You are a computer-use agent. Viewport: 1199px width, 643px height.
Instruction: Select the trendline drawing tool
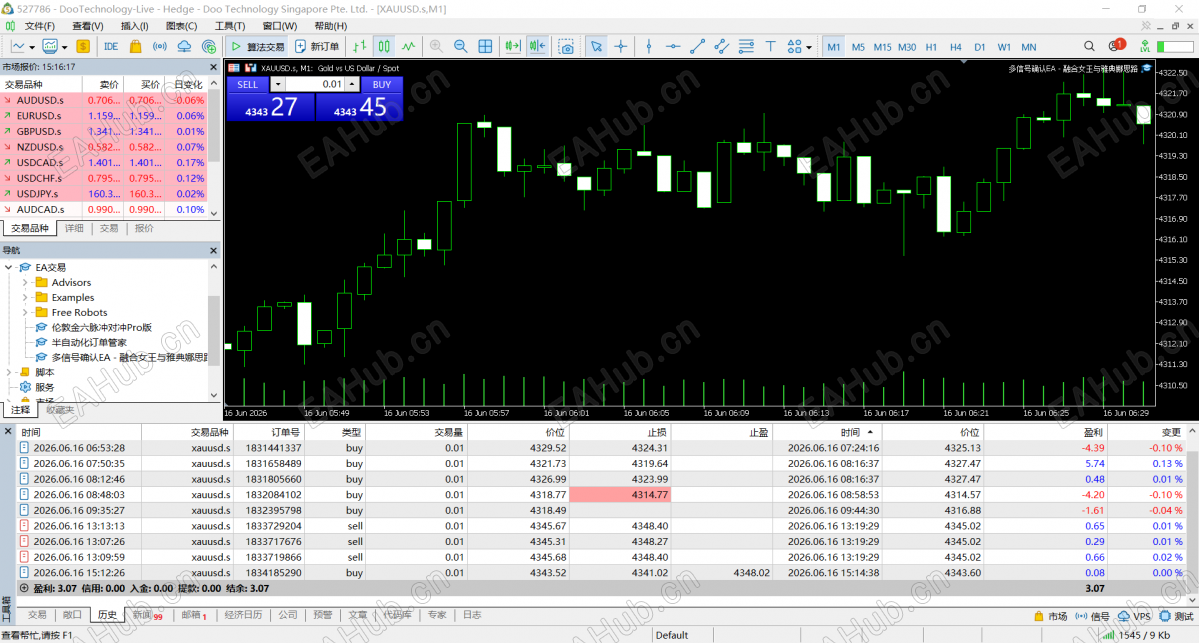697,47
